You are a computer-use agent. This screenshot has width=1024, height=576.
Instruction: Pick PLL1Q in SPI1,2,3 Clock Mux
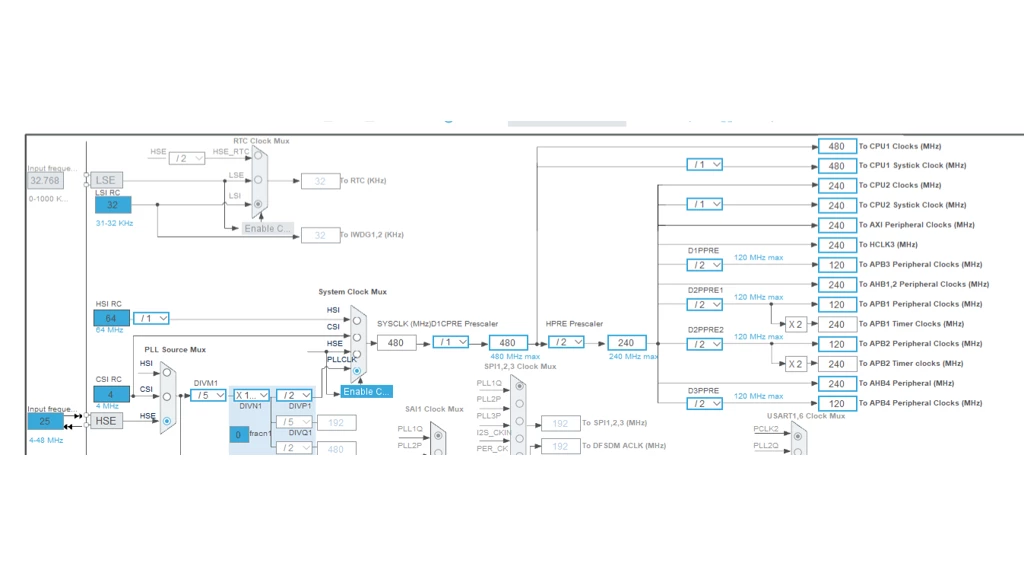pos(519,386)
